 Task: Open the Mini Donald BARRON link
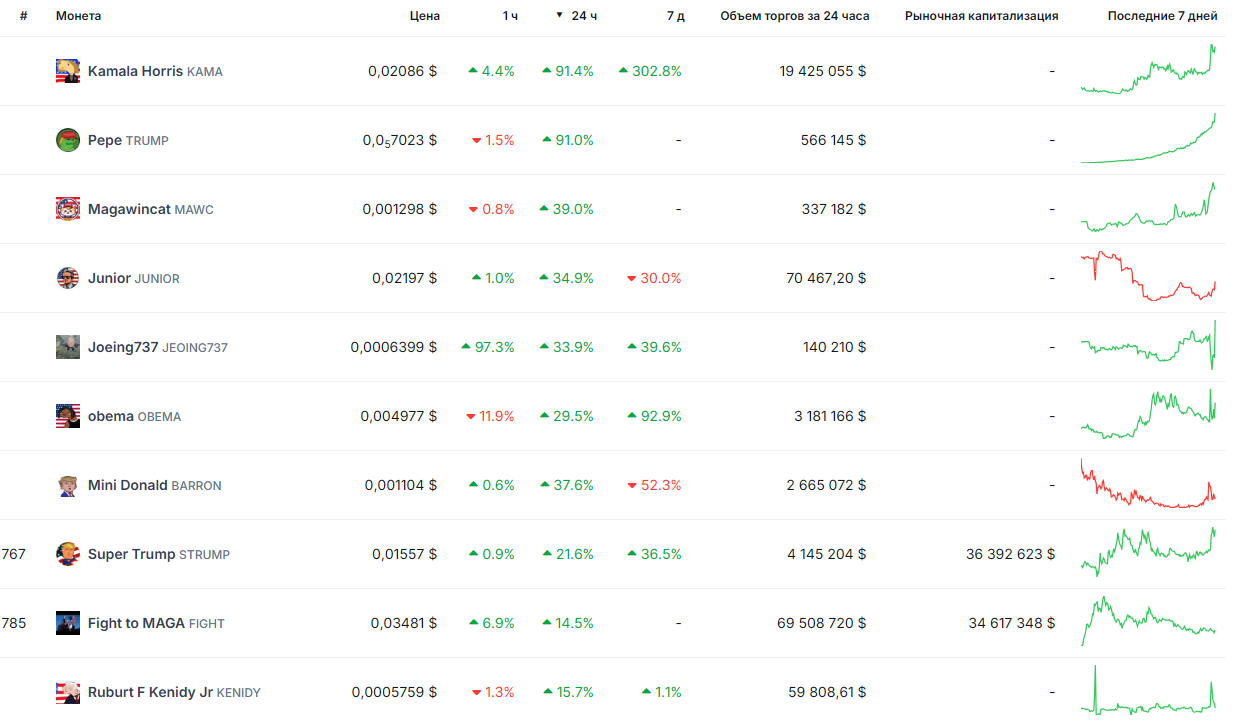[155, 485]
